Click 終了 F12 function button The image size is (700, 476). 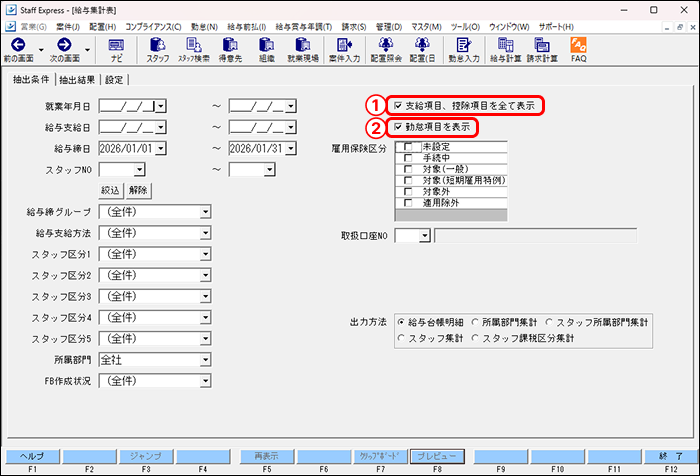[x=671, y=456]
